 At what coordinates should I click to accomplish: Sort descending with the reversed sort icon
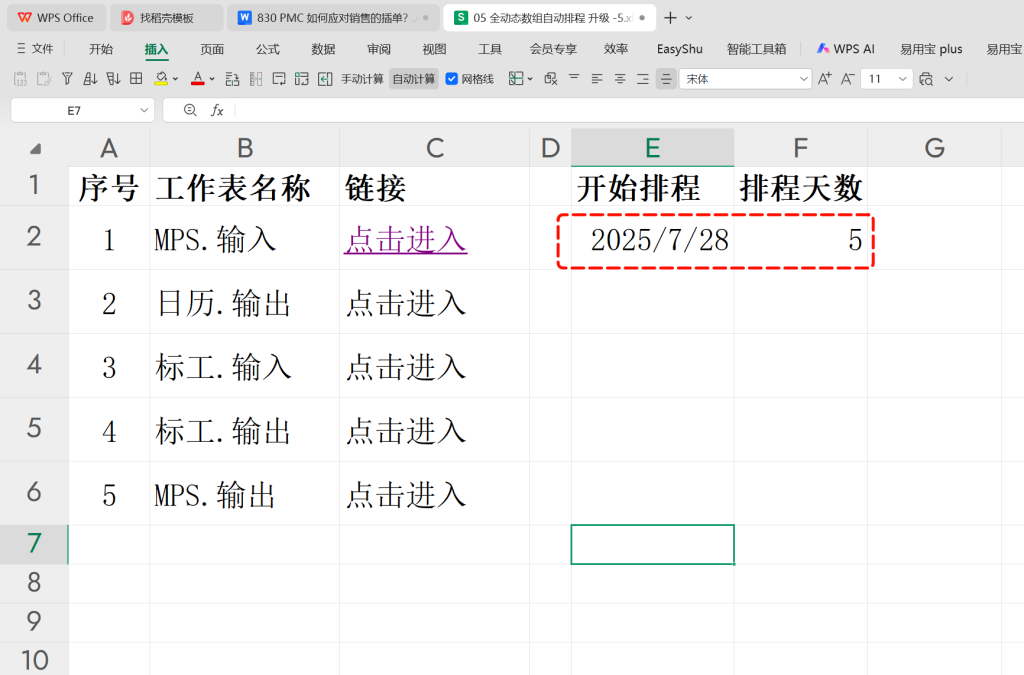pyautogui.click(x=113, y=79)
